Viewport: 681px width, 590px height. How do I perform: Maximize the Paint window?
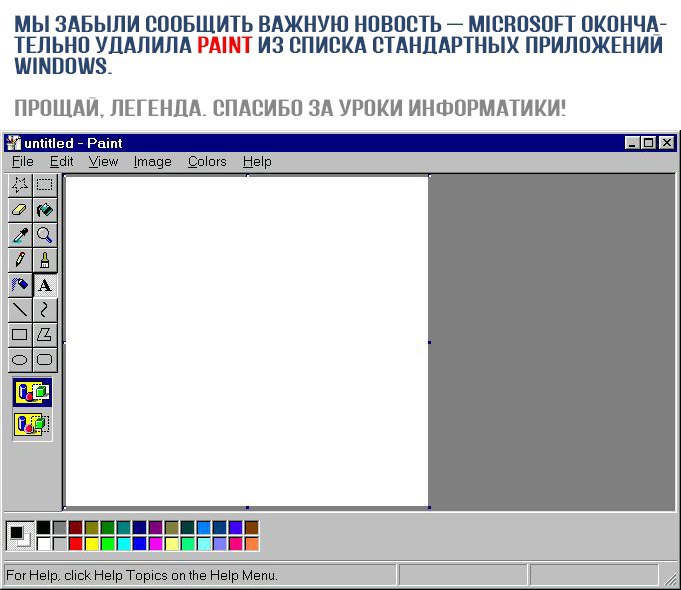pos(649,143)
